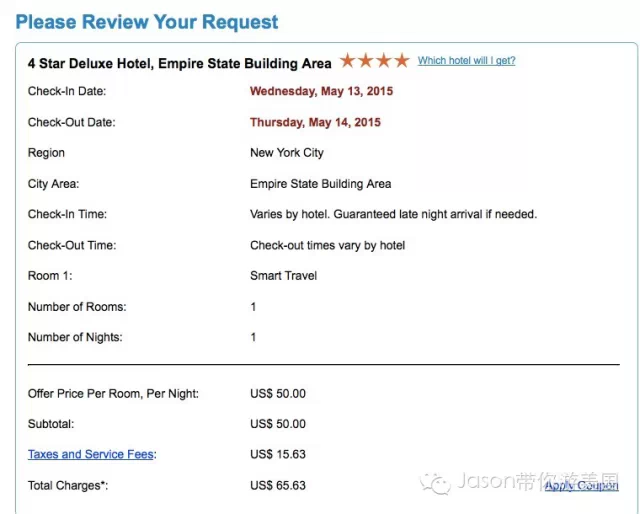Click the Number of Nights label

(75, 337)
